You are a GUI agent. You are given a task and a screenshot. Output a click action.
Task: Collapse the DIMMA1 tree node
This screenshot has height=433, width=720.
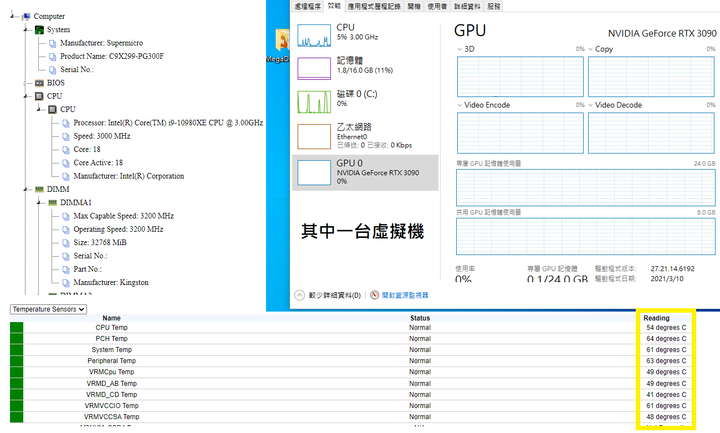click(x=39, y=202)
